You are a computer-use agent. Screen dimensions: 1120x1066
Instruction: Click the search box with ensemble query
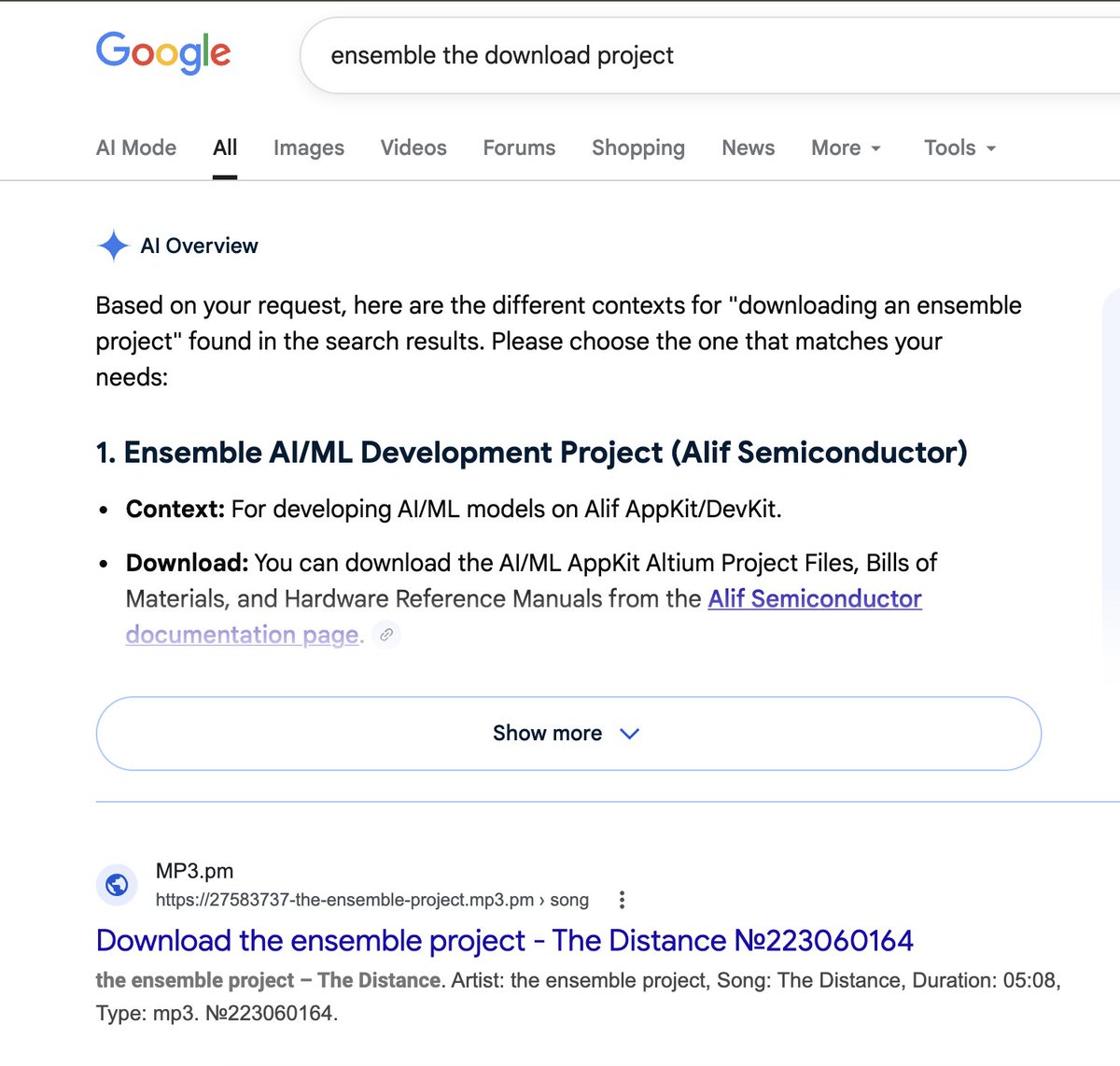tap(709, 55)
